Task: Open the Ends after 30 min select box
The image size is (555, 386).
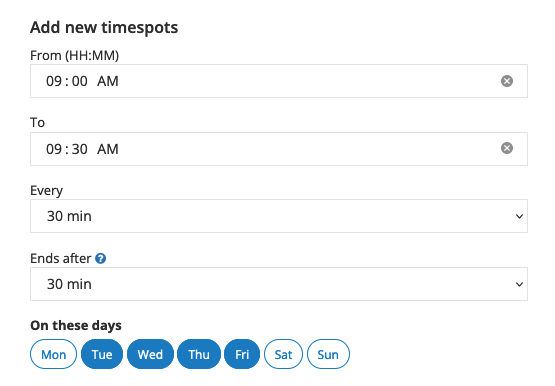Action: click(279, 284)
